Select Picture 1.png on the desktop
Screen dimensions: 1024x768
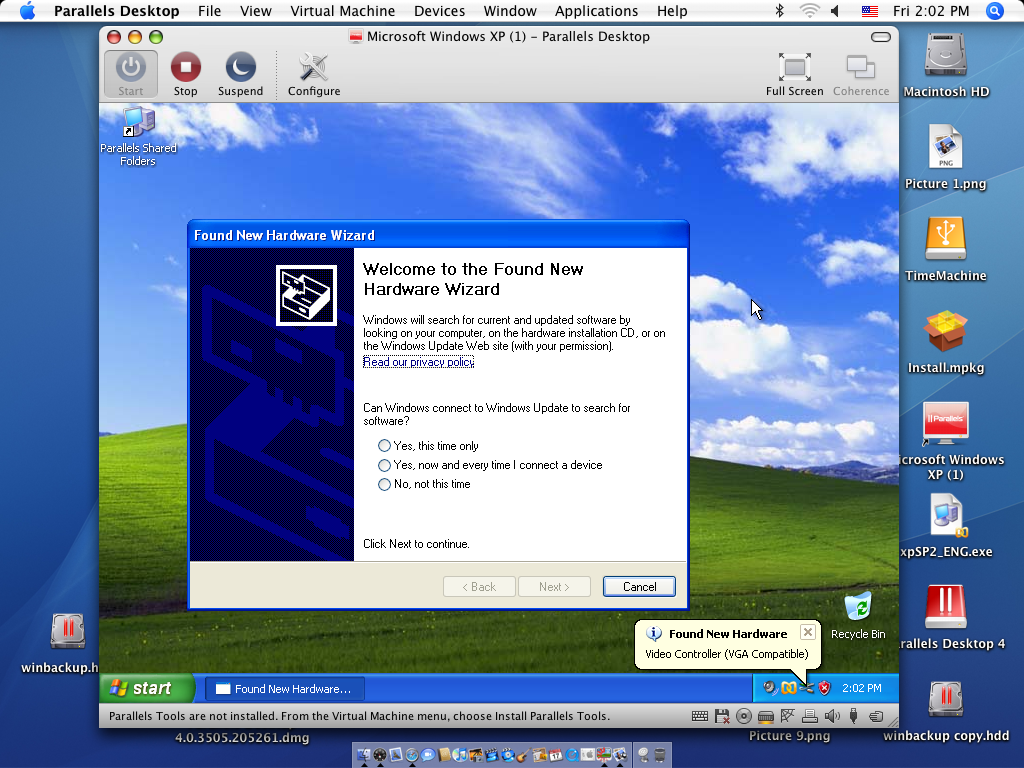coord(946,157)
